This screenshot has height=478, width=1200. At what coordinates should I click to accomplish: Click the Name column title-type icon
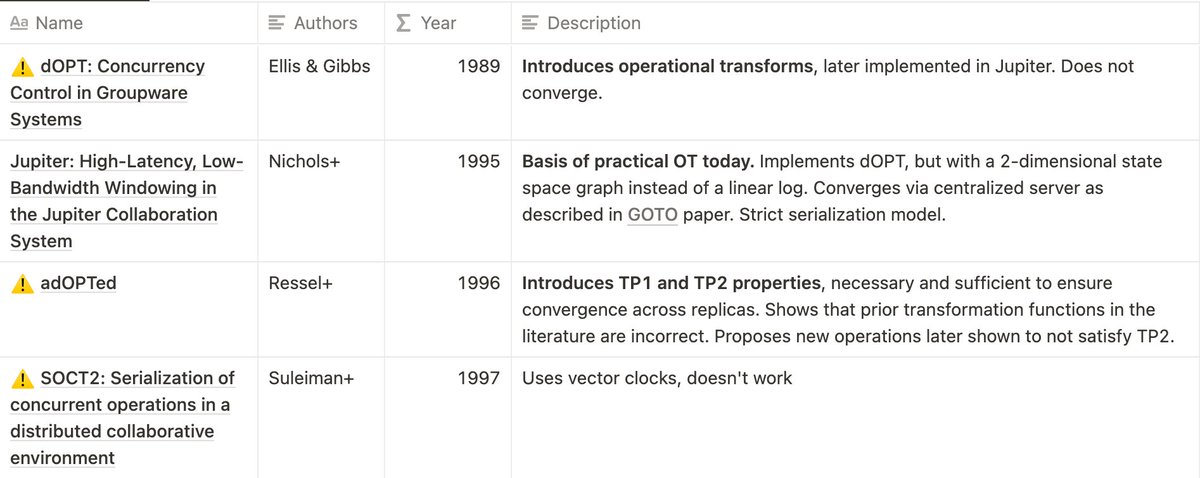click(19, 22)
